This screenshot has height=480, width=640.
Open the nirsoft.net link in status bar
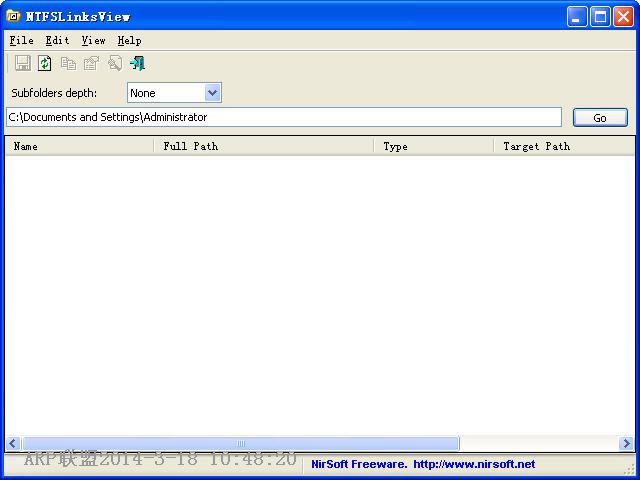(x=474, y=464)
